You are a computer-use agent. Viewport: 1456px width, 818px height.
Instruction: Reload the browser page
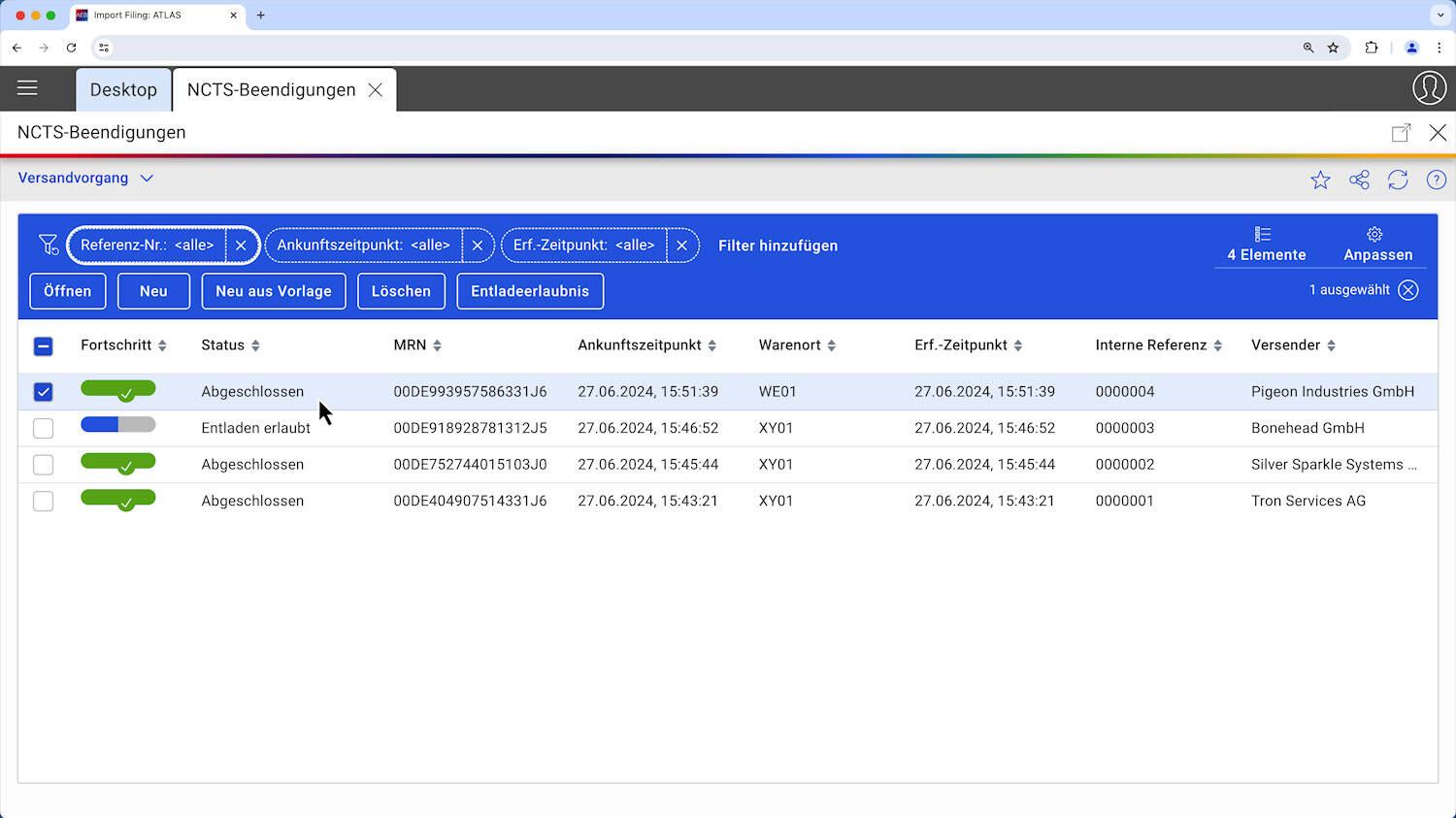click(71, 48)
